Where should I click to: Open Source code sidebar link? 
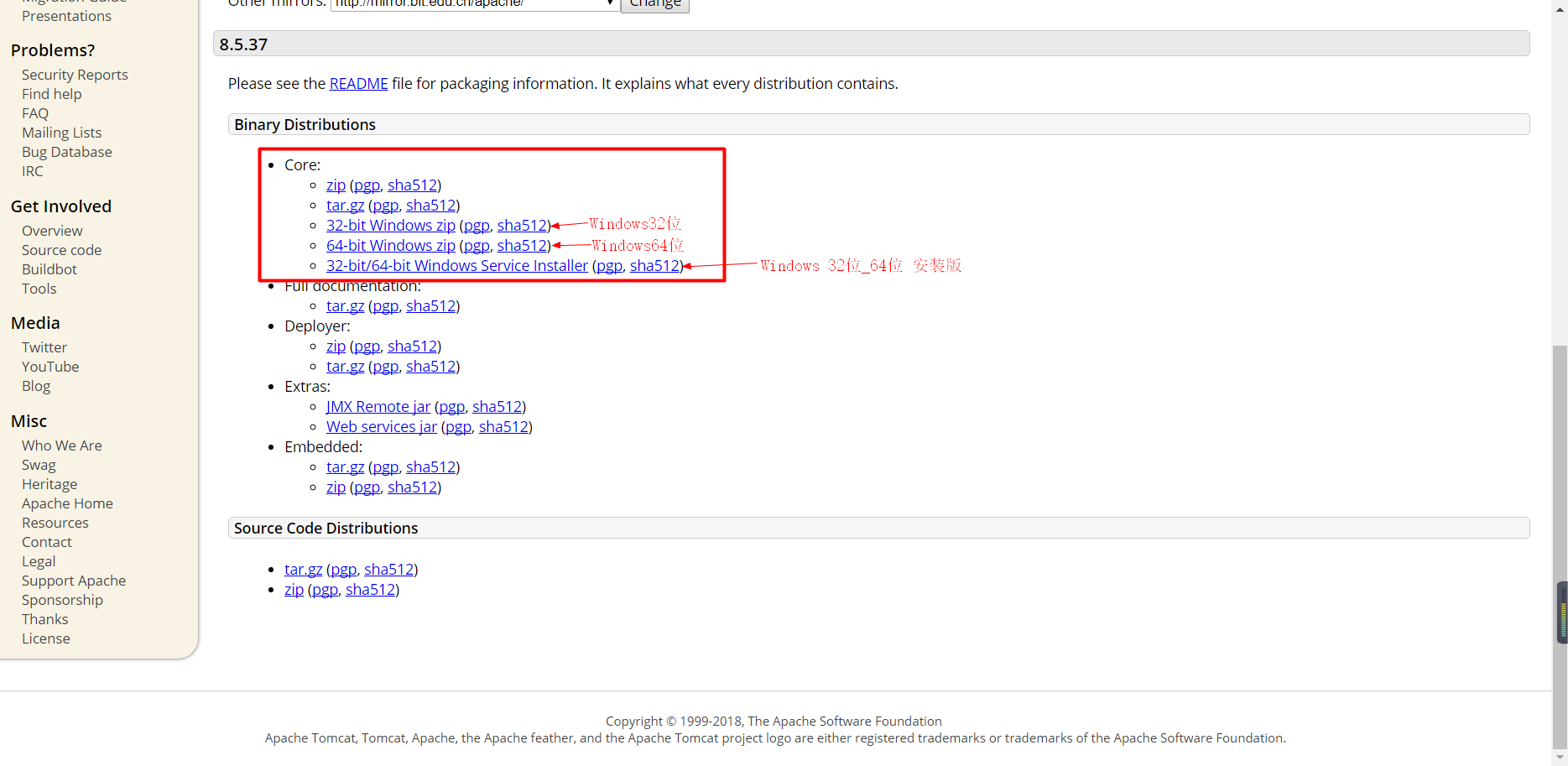click(x=61, y=250)
